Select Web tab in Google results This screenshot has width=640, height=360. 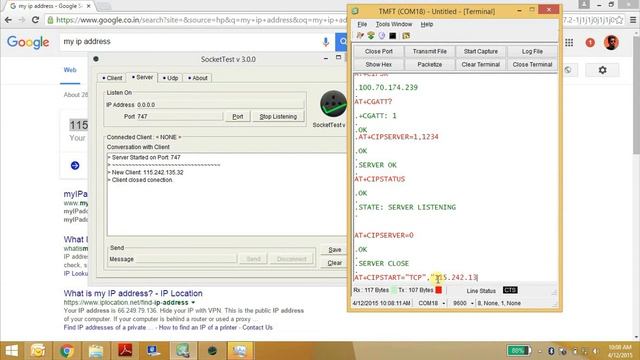pyautogui.click(x=70, y=70)
